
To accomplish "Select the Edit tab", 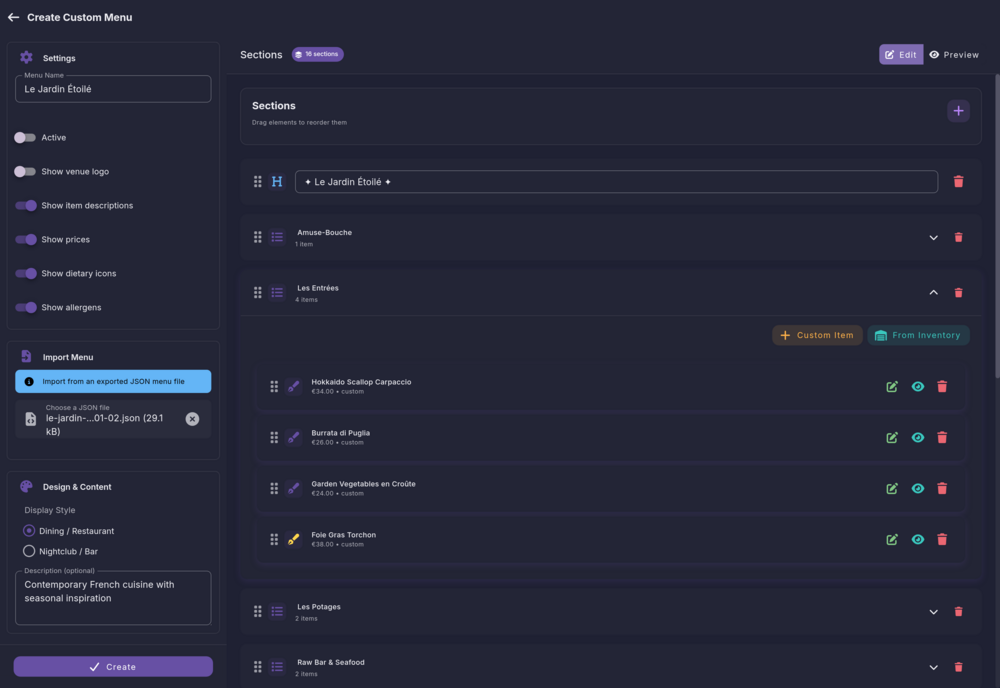I will tap(900, 54).
